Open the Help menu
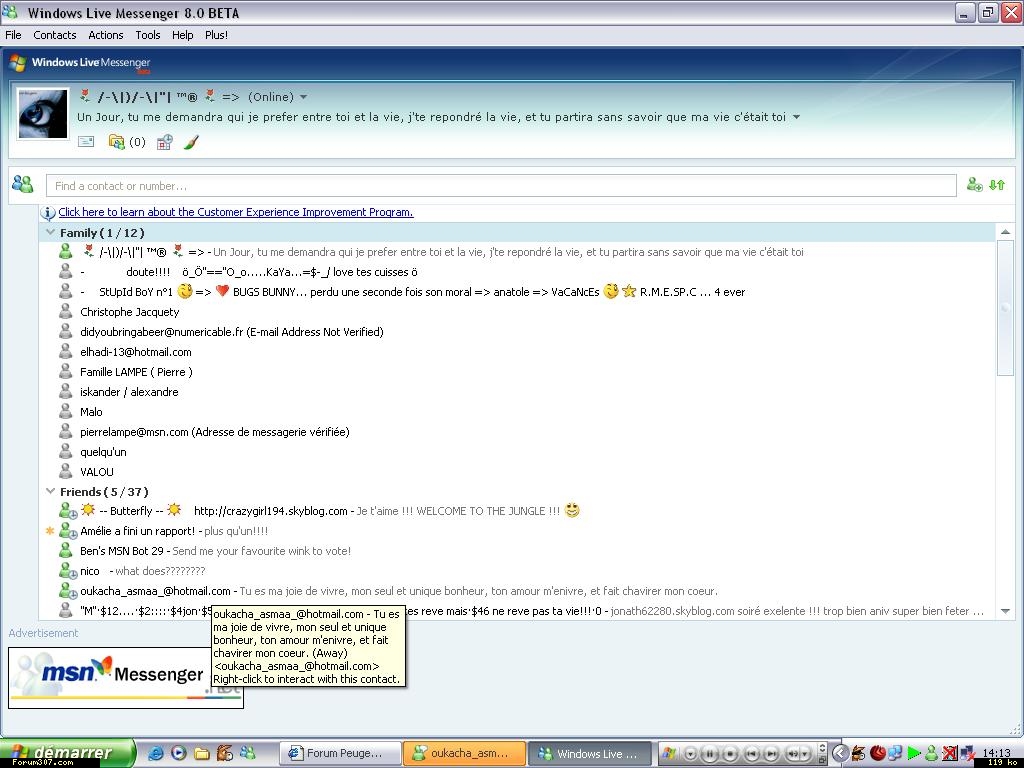 (x=182, y=35)
